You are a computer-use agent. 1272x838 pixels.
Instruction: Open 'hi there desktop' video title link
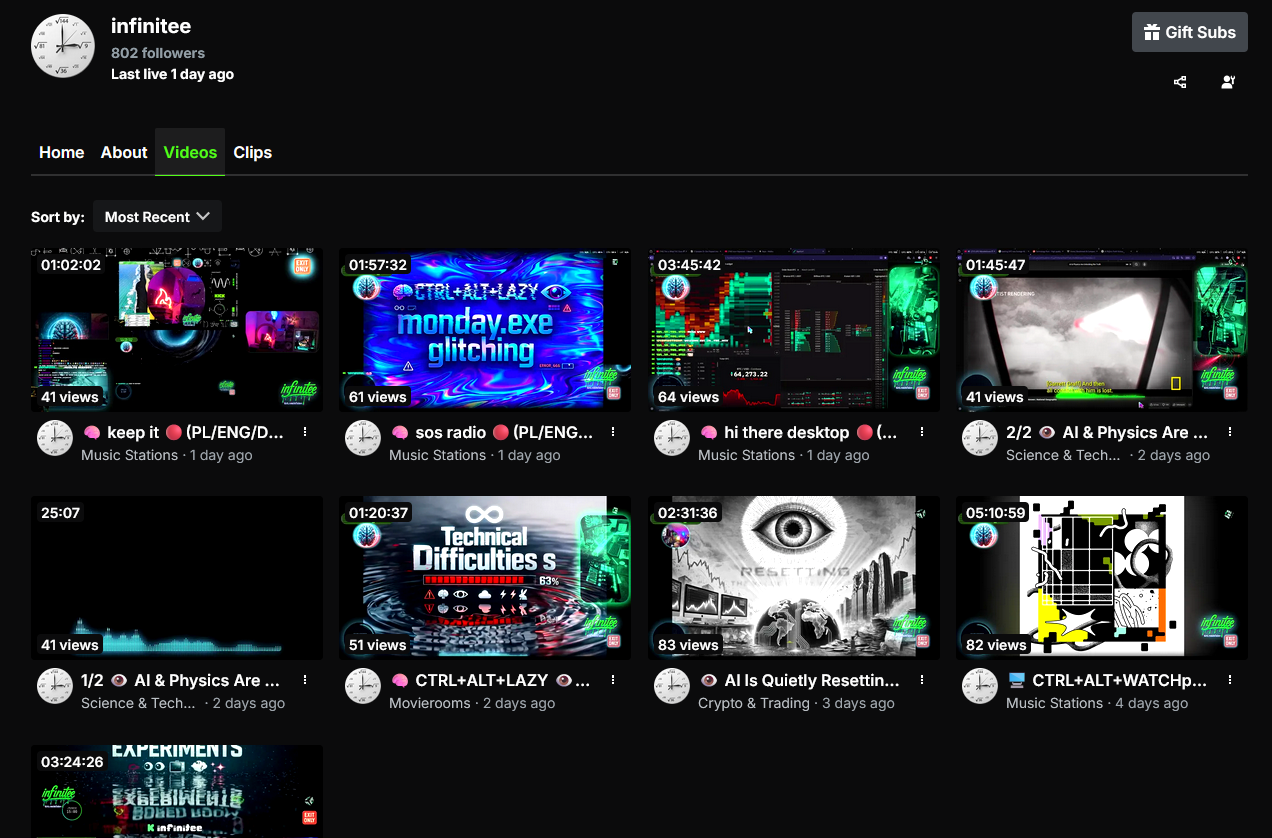(798, 432)
